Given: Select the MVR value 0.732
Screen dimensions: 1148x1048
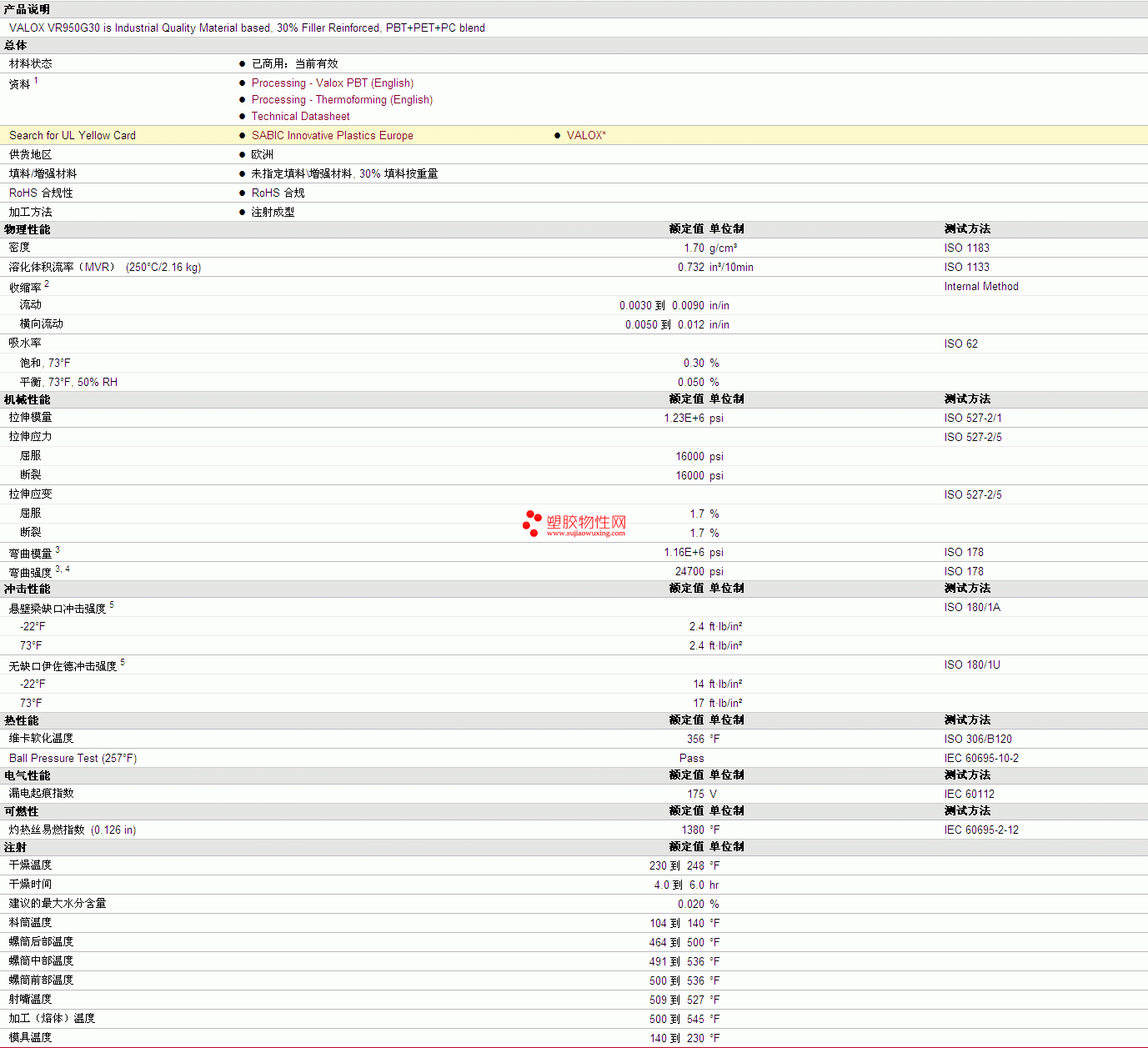Looking at the screenshot, I should point(691,268).
